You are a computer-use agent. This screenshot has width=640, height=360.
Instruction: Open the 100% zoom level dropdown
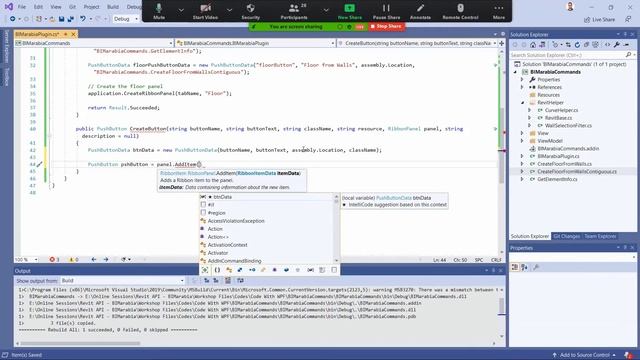tap(26, 260)
